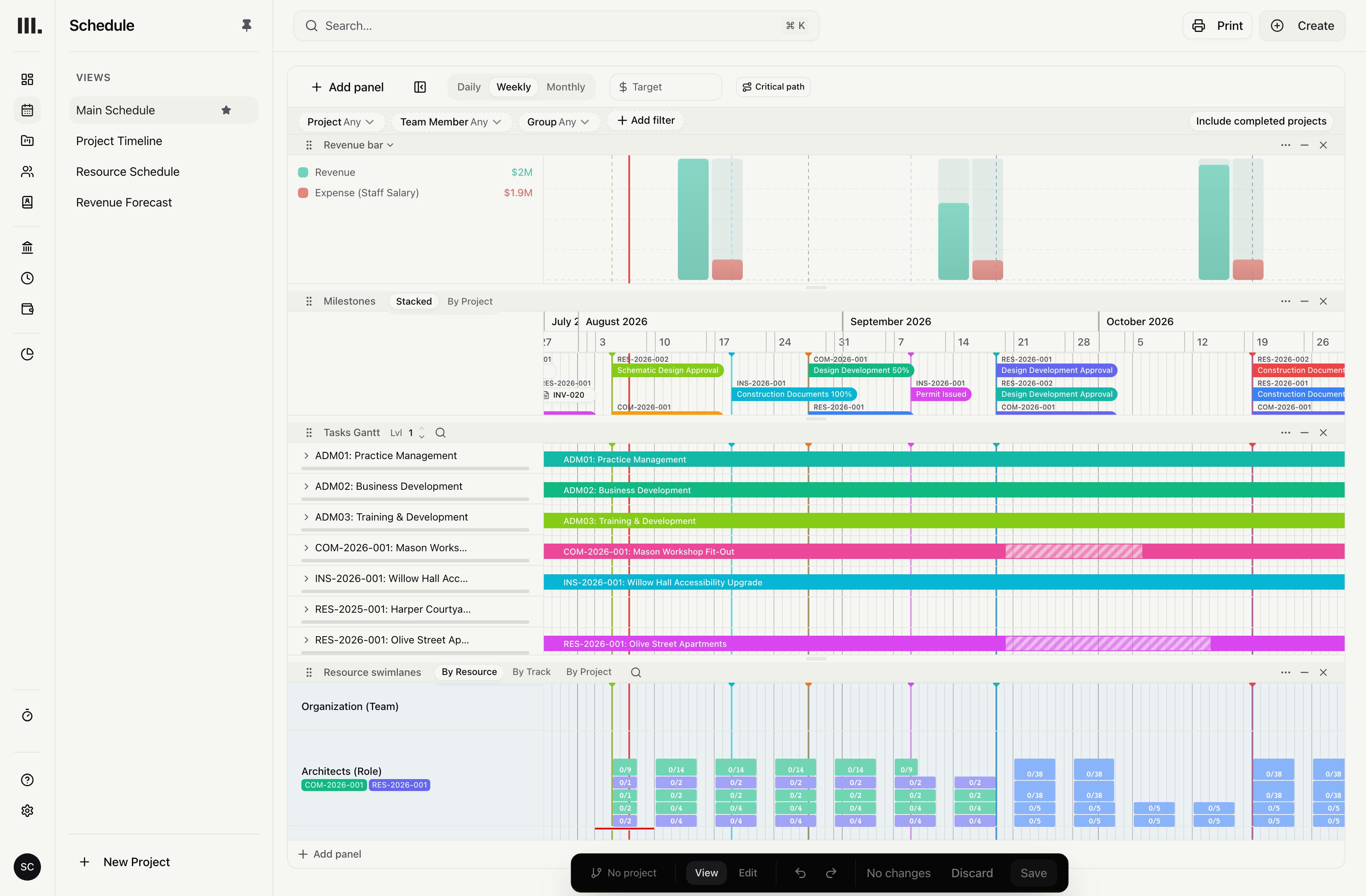Open the calendar schedule icon in sidebar
1366x896 pixels.
click(27, 110)
